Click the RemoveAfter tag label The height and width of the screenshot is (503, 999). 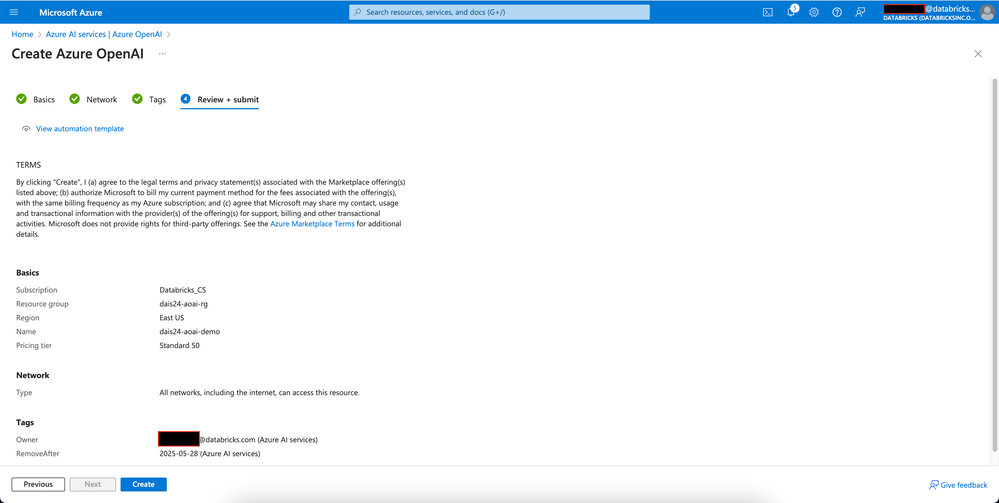tap(38, 454)
